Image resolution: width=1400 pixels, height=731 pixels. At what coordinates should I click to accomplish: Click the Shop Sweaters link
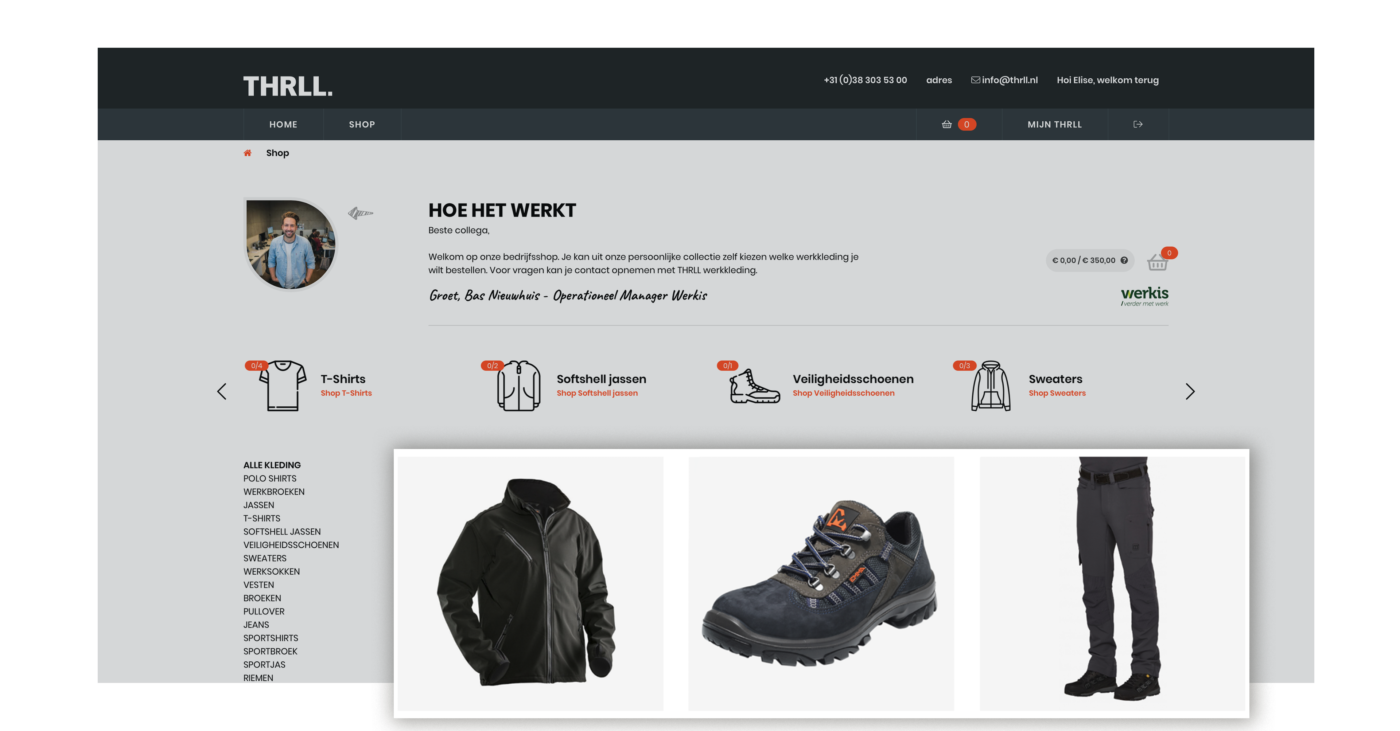click(x=1057, y=393)
